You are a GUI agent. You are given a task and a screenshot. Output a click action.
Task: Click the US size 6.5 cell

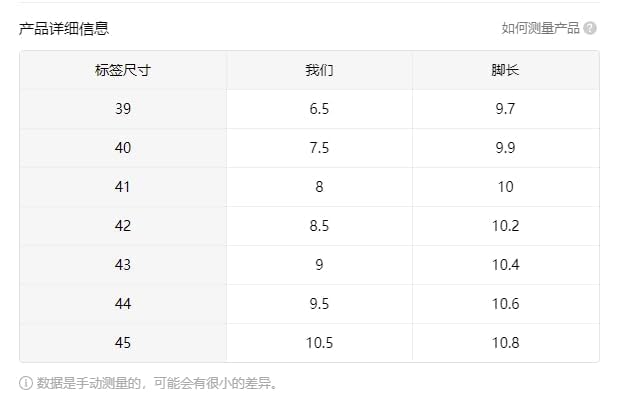(x=319, y=109)
